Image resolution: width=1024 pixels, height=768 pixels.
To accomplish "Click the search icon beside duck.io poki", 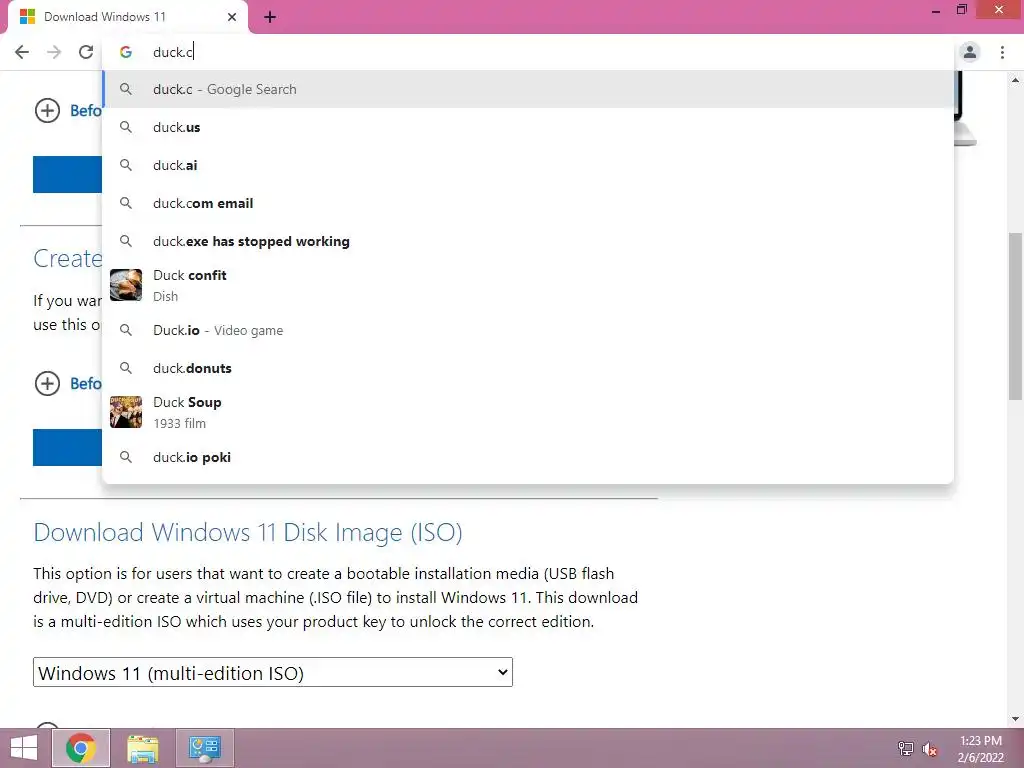I will click(x=125, y=457).
